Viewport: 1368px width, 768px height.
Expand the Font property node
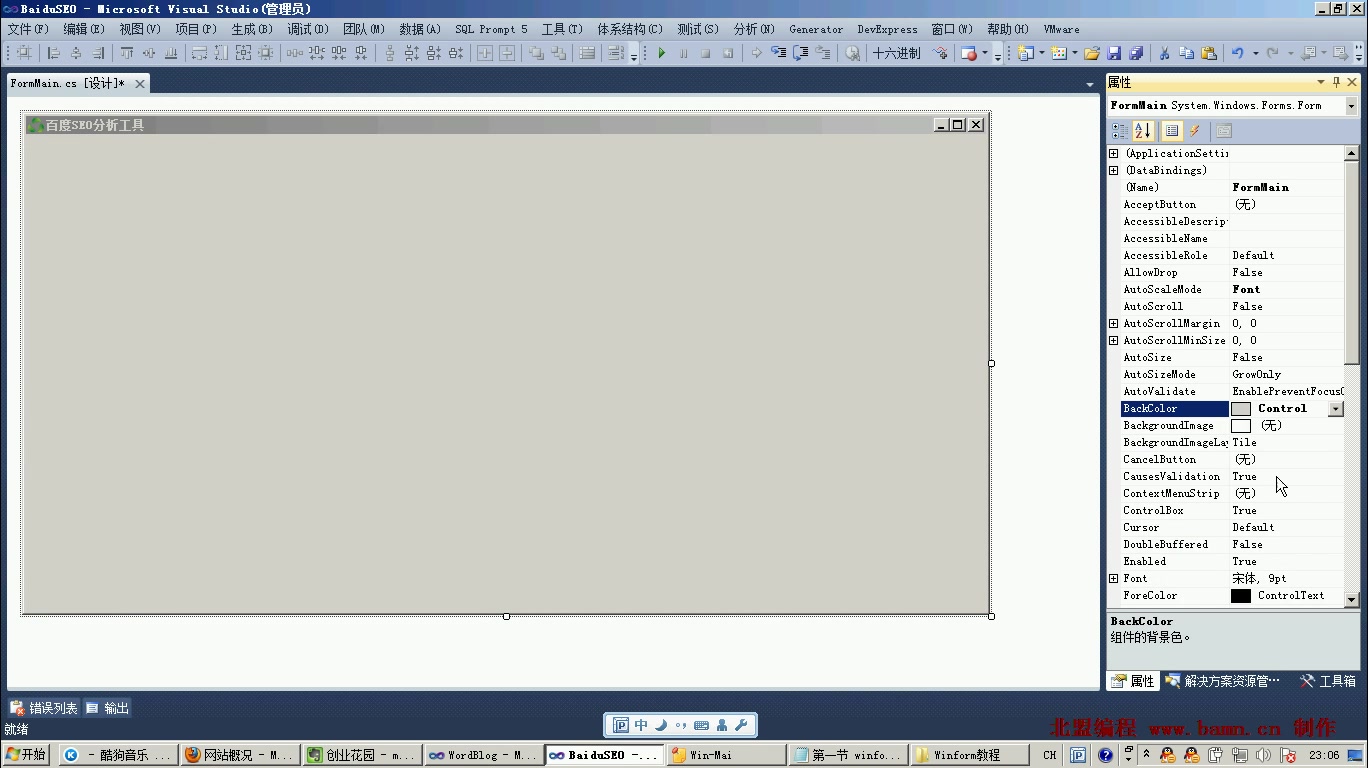click(x=1114, y=578)
